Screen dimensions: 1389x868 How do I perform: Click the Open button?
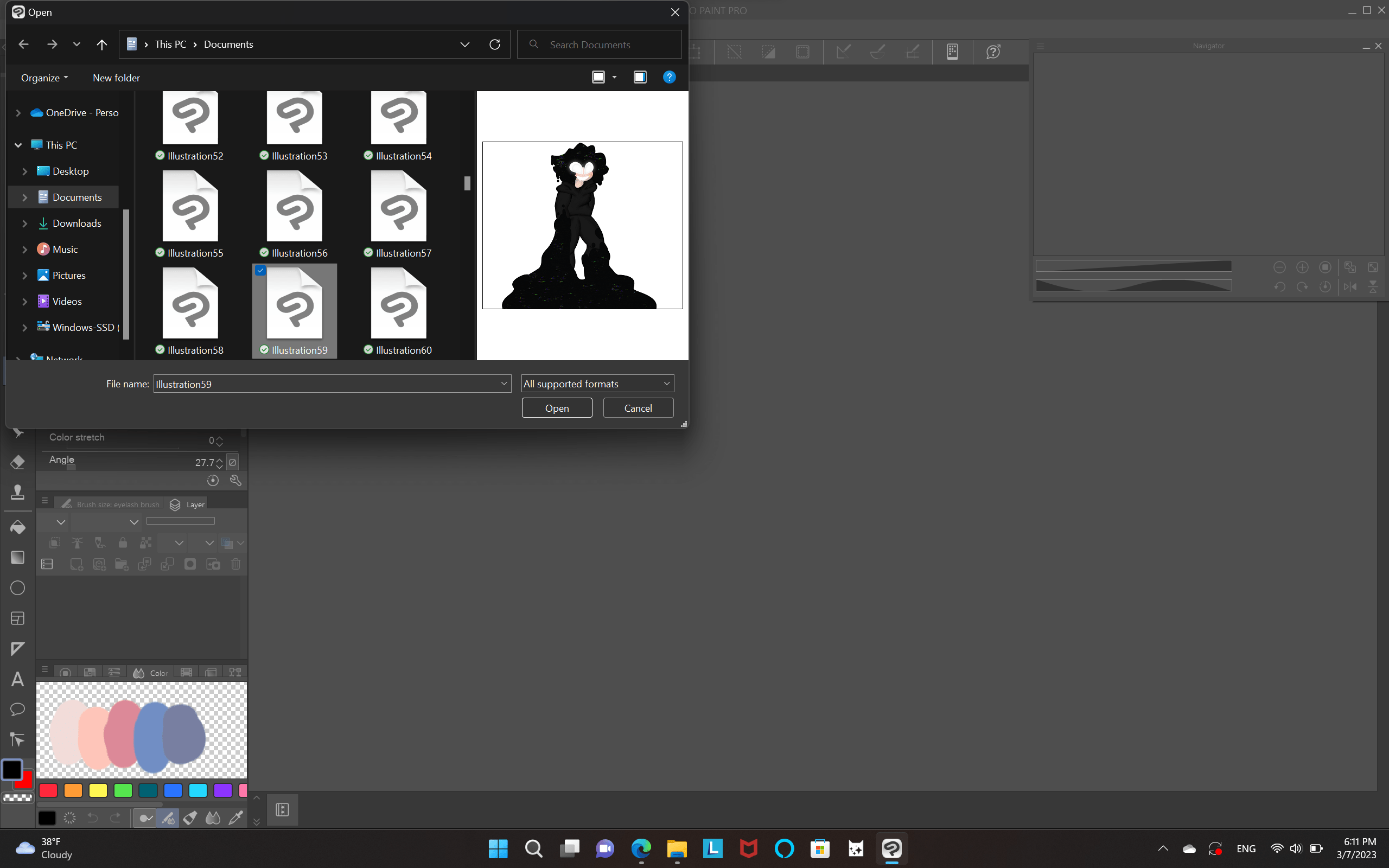556,408
